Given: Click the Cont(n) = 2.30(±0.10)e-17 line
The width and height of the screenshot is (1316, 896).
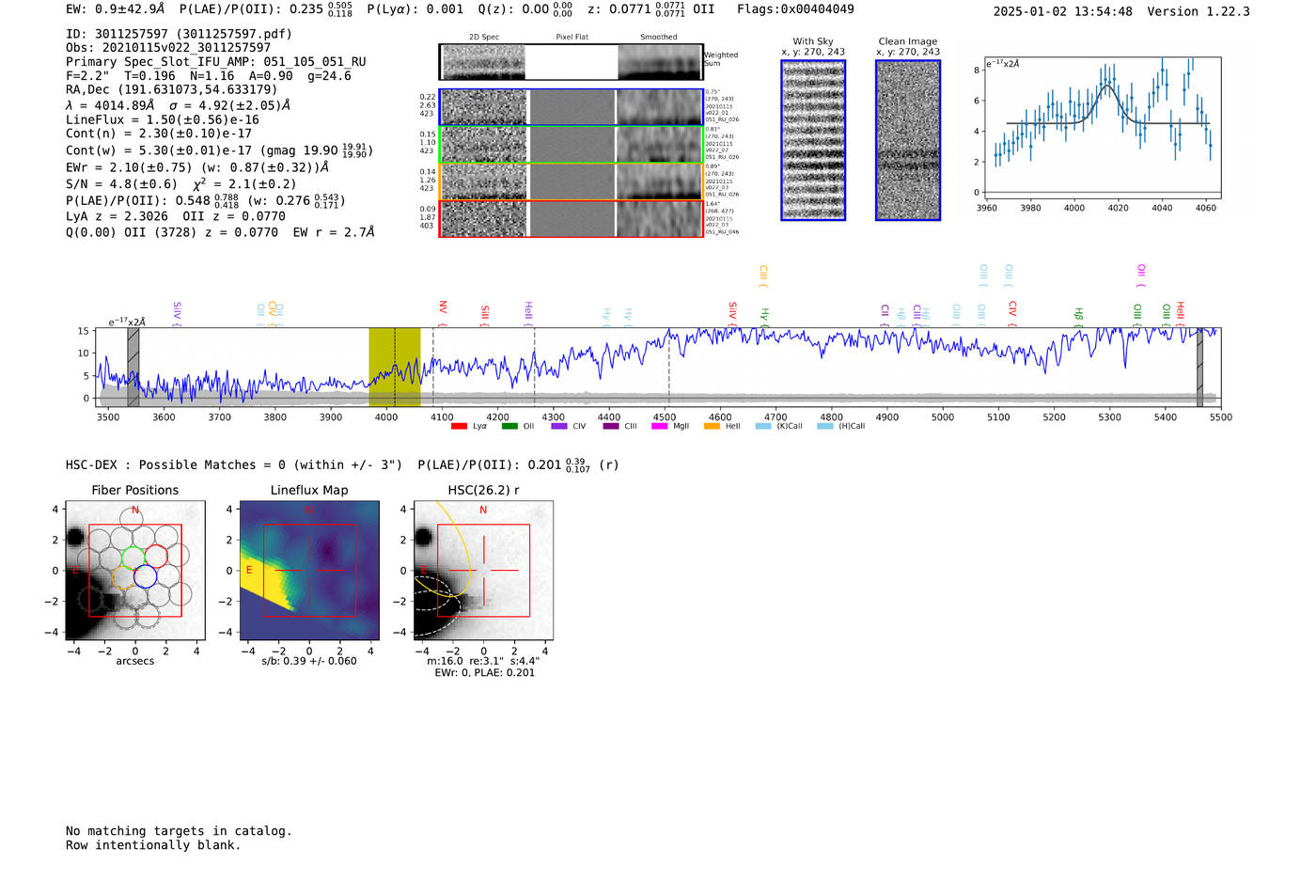Looking at the screenshot, I should [x=159, y=134].
